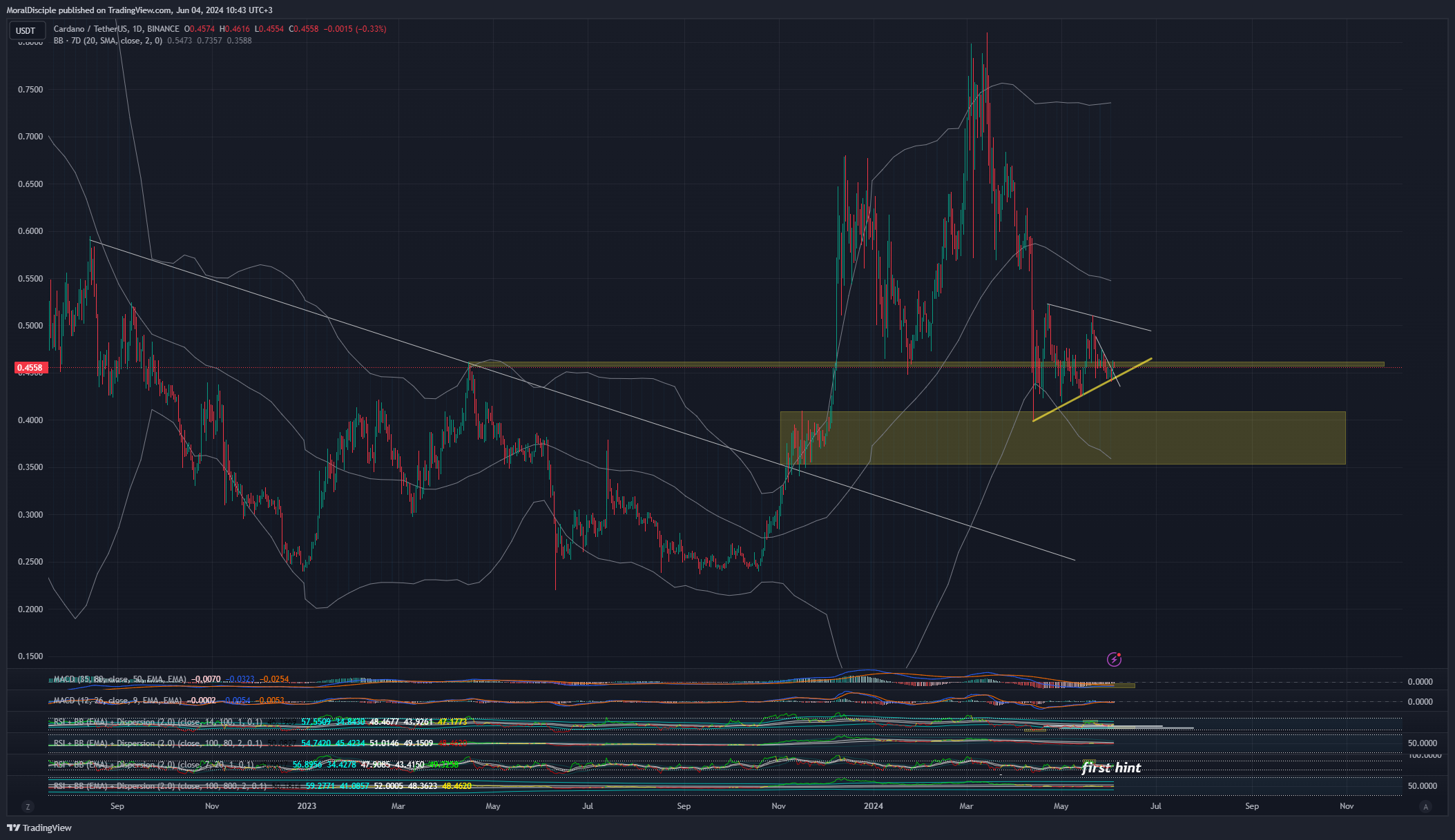Click the RSI value 56.8956

(307, 765)
